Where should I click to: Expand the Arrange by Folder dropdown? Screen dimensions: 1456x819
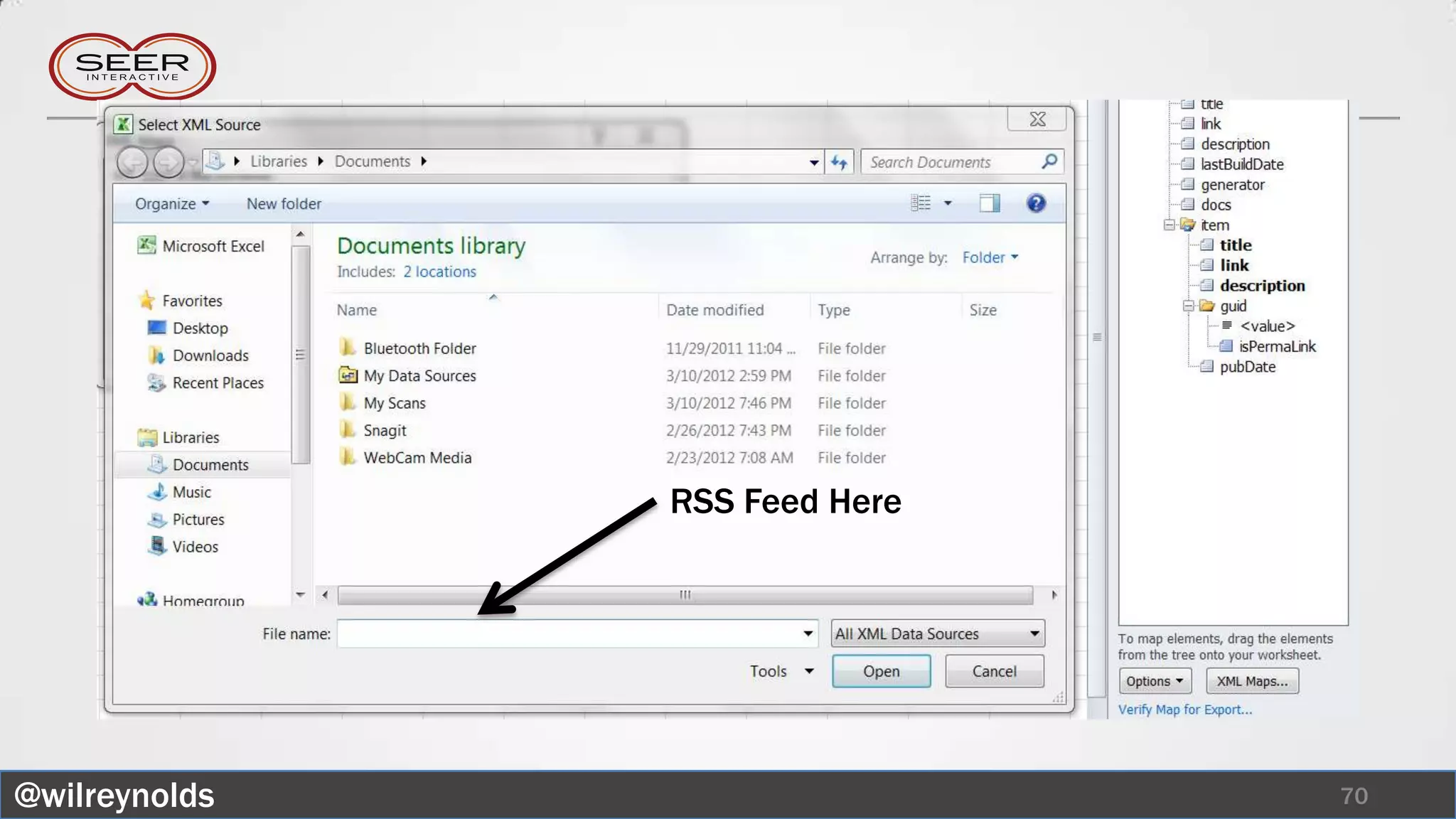pos(990,257)
